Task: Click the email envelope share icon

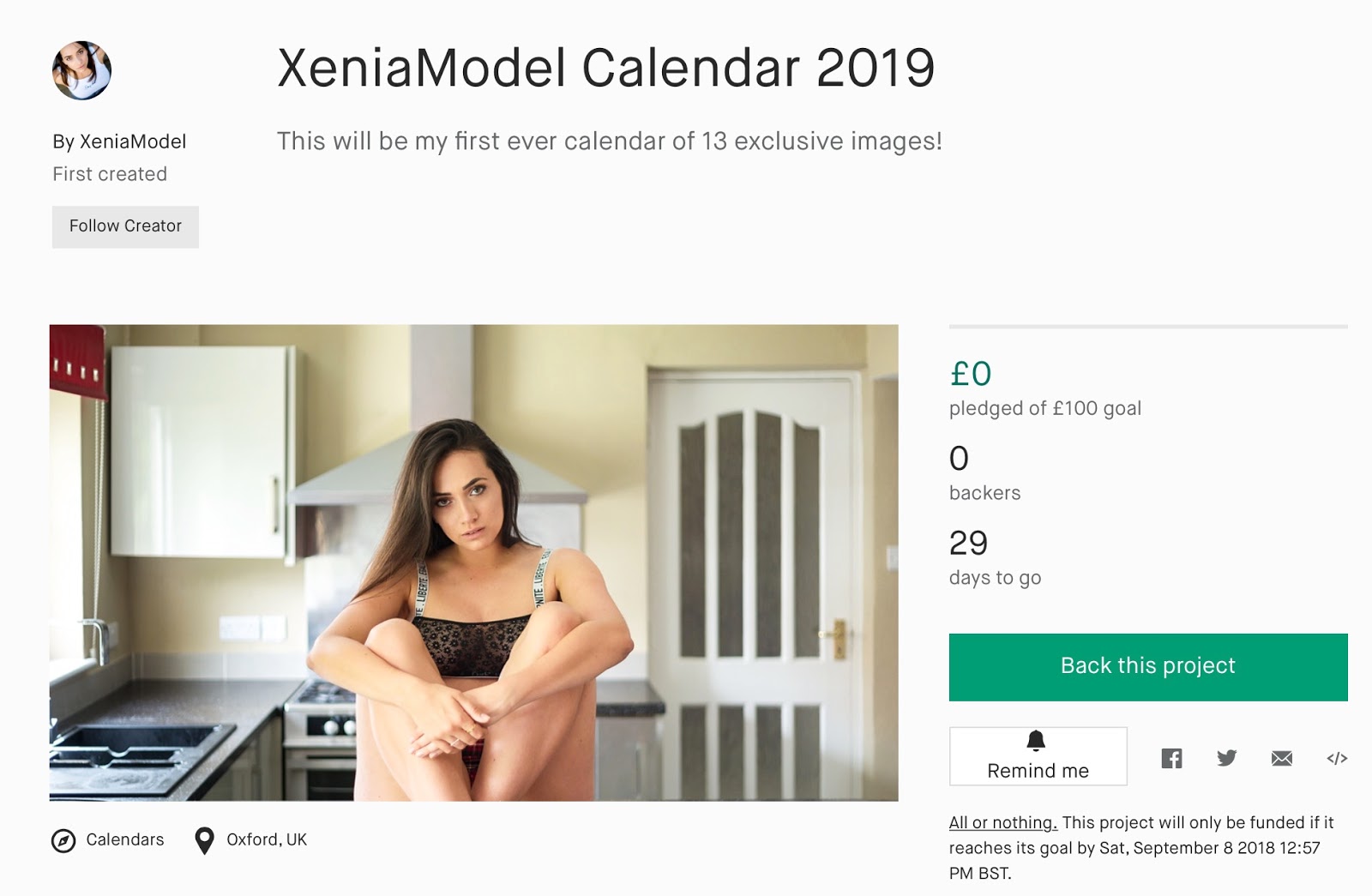Action: pyautogui.click(x=1281, y=758)
